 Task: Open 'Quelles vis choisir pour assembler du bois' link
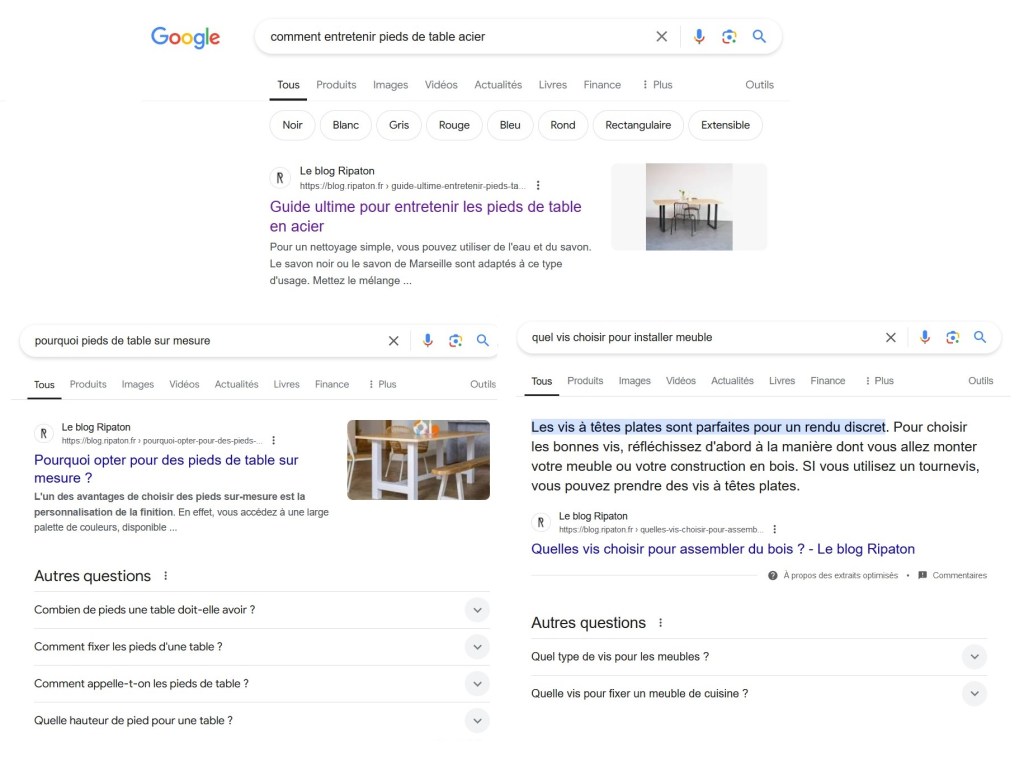coord(722,549)
